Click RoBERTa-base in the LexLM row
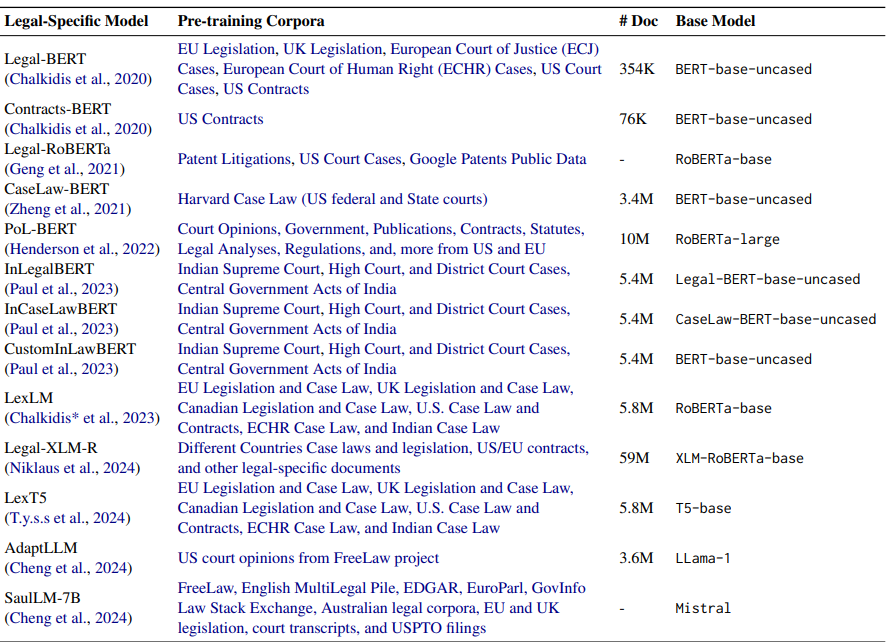Screen dimensions: 890x642 pos(724,408)
